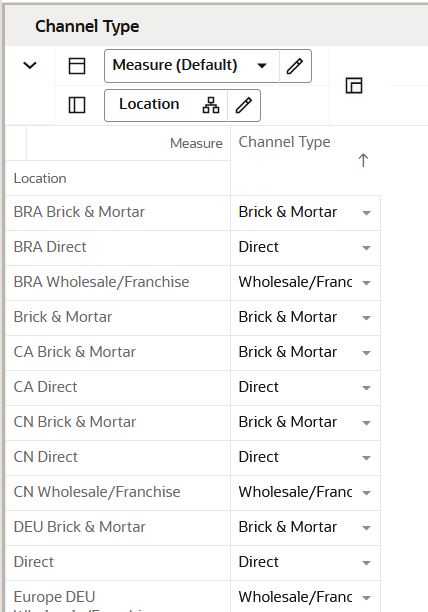This screenshot has height=612, width=428.
Task: Open dropdown for DEU Brick & Mortar row
Action: [x=366, y=528]
